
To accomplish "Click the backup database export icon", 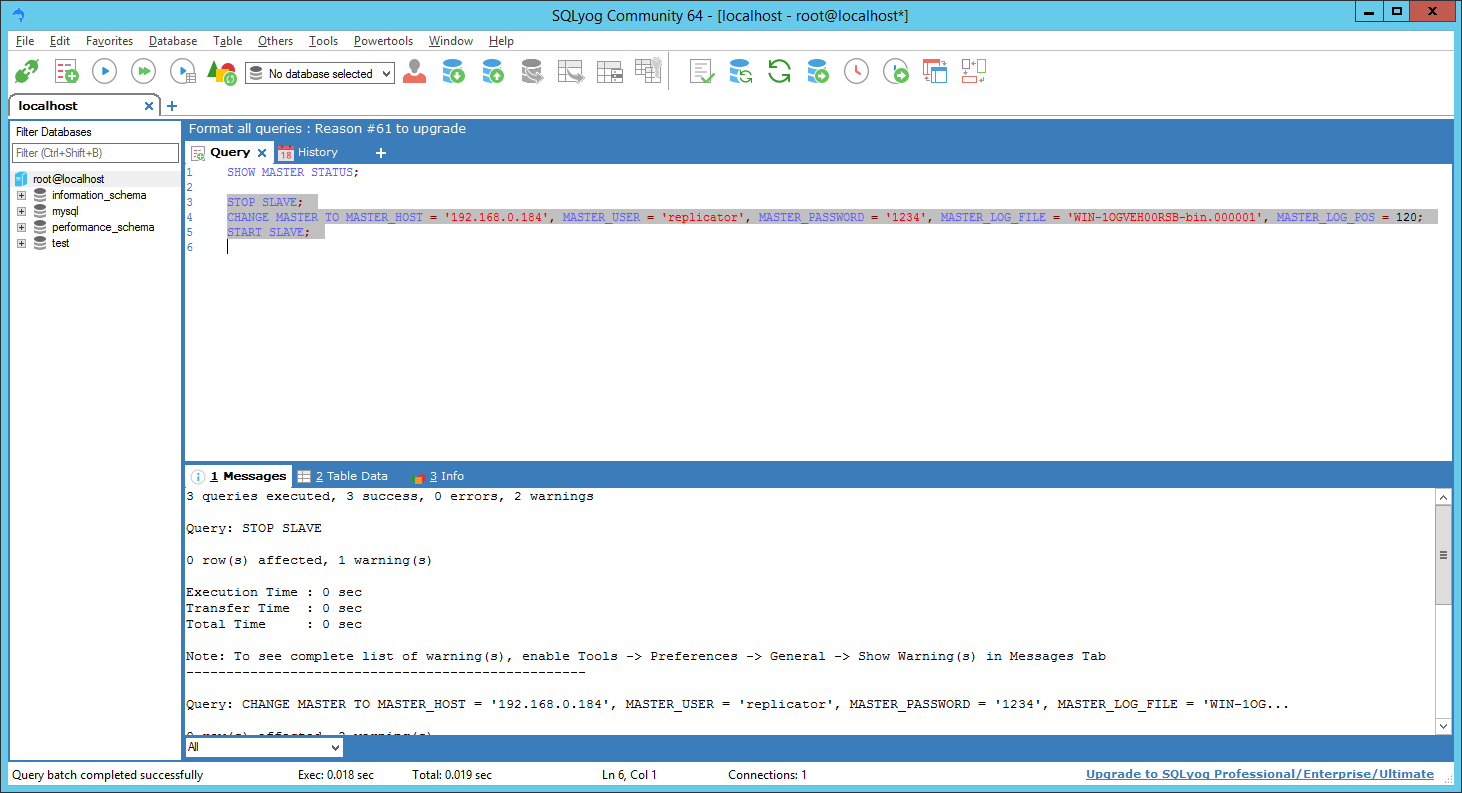I will (x=493, y=72).
